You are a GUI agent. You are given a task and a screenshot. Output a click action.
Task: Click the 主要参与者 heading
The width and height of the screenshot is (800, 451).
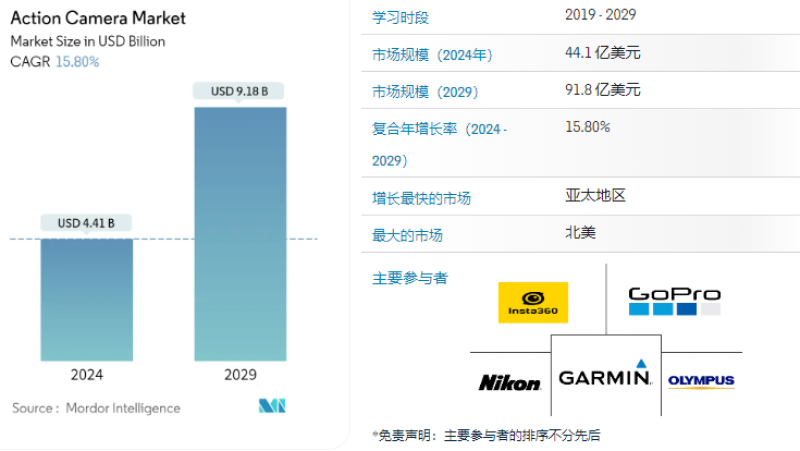(x=410, y=277)
